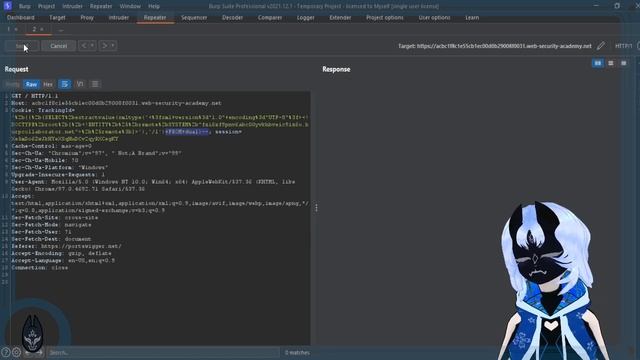Switch to the Comparer tab
Viewport: 640px width, 360px height.
coord(270,18)
